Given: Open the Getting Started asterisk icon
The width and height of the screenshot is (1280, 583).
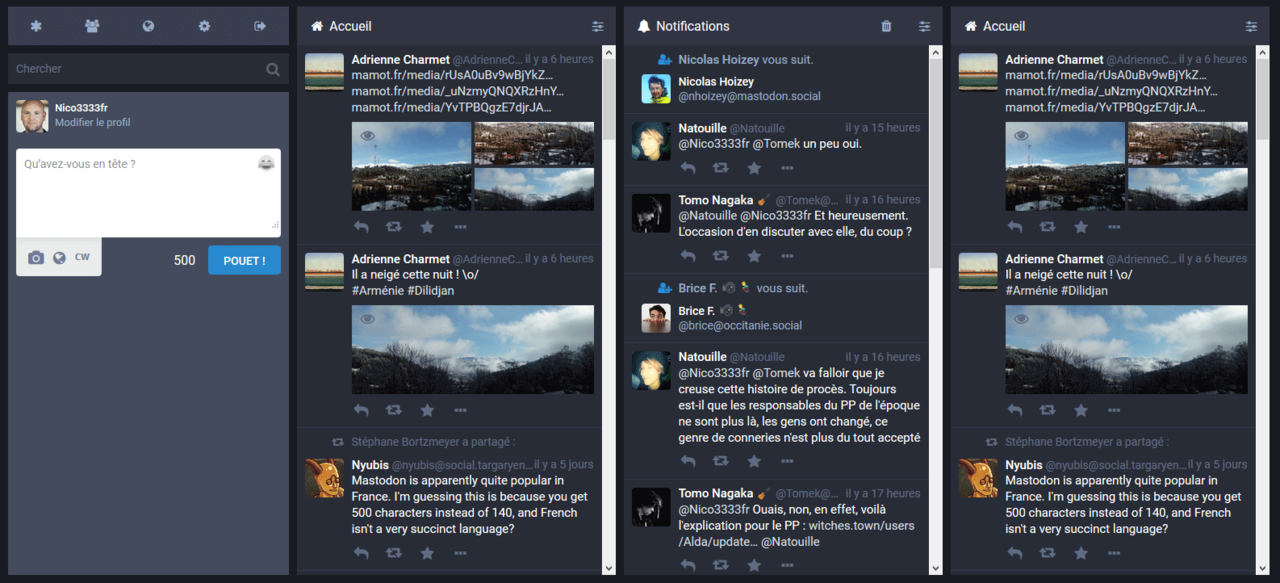Looking at the screenshot, I should pos(36,26).
